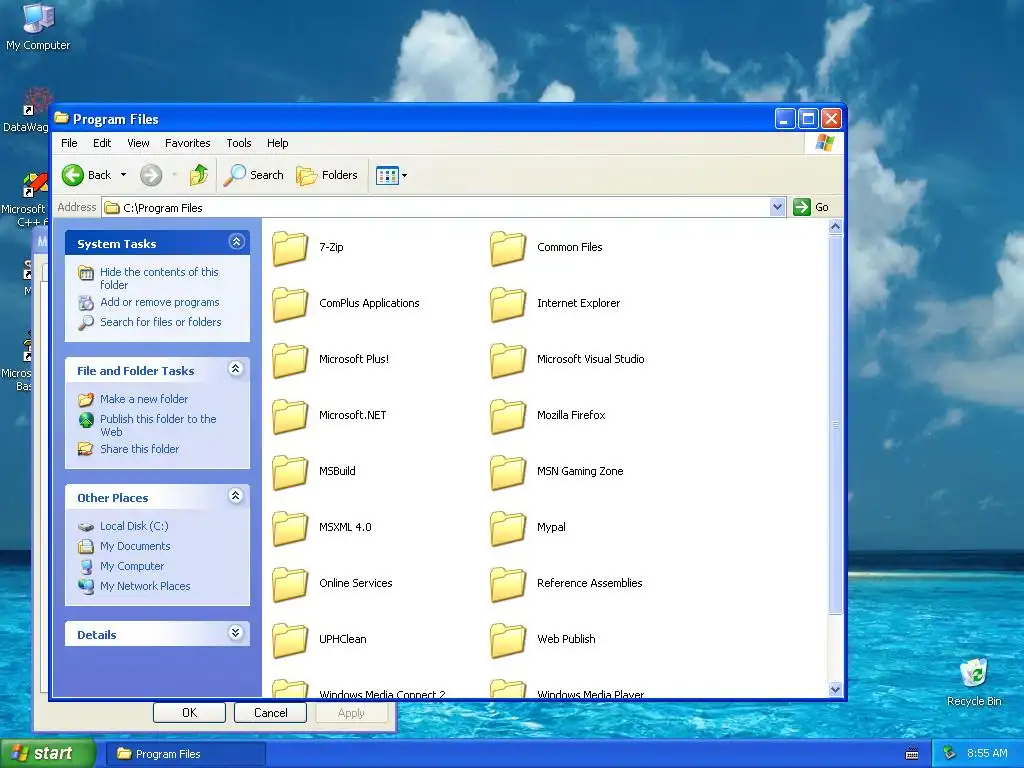Select the ComPlus Applications folder icon

coord(290,304)
